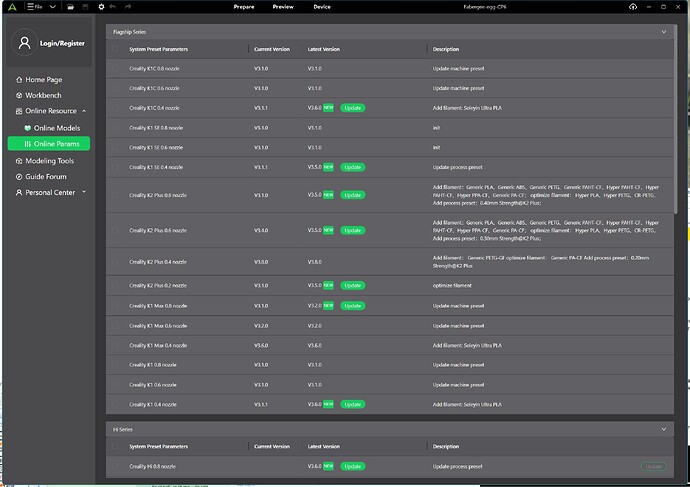Click the Creality Print logo icon
The width and height of the screenshot is (690, 487).
click(12, 7)
